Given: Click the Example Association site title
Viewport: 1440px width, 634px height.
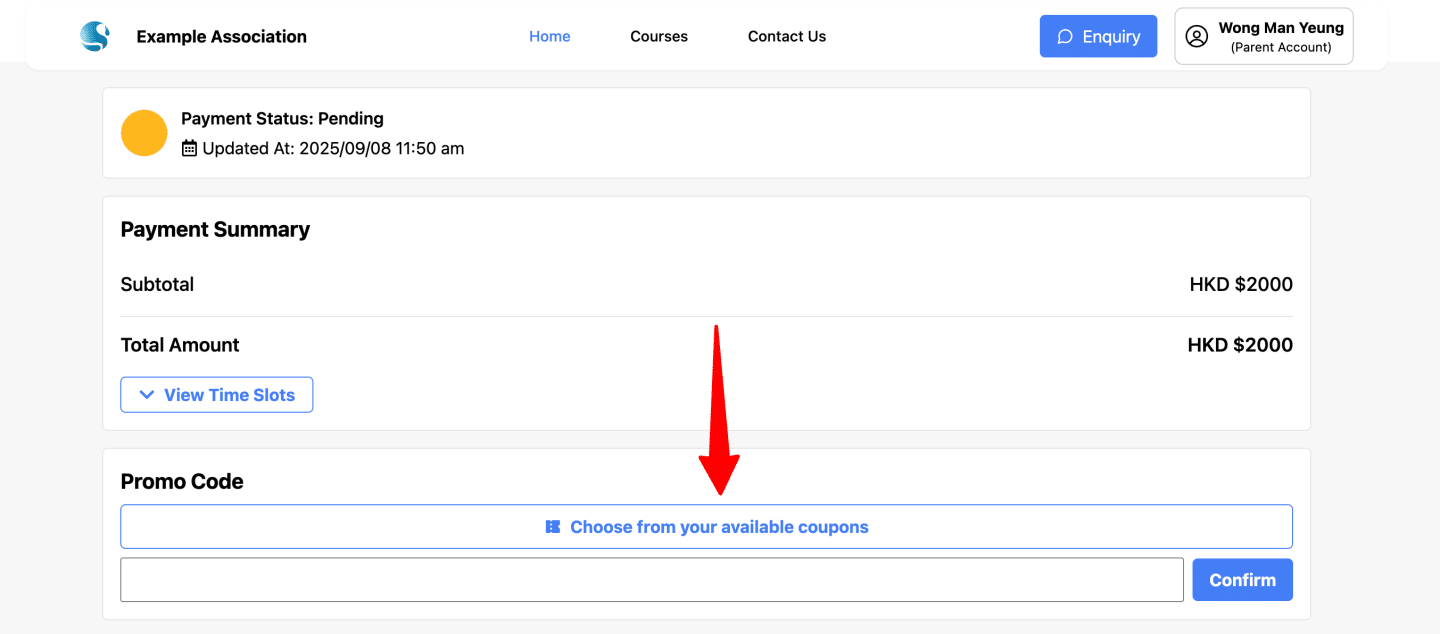Looking at the screenshot, I should [222, 37].
